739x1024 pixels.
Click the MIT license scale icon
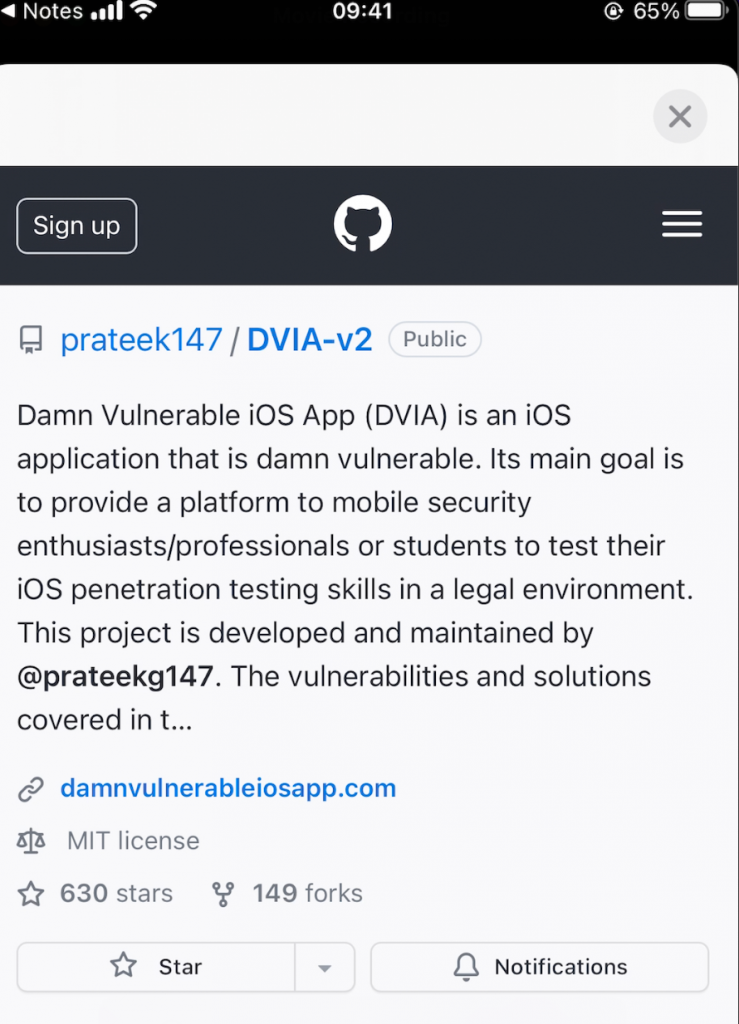(31, 841)
